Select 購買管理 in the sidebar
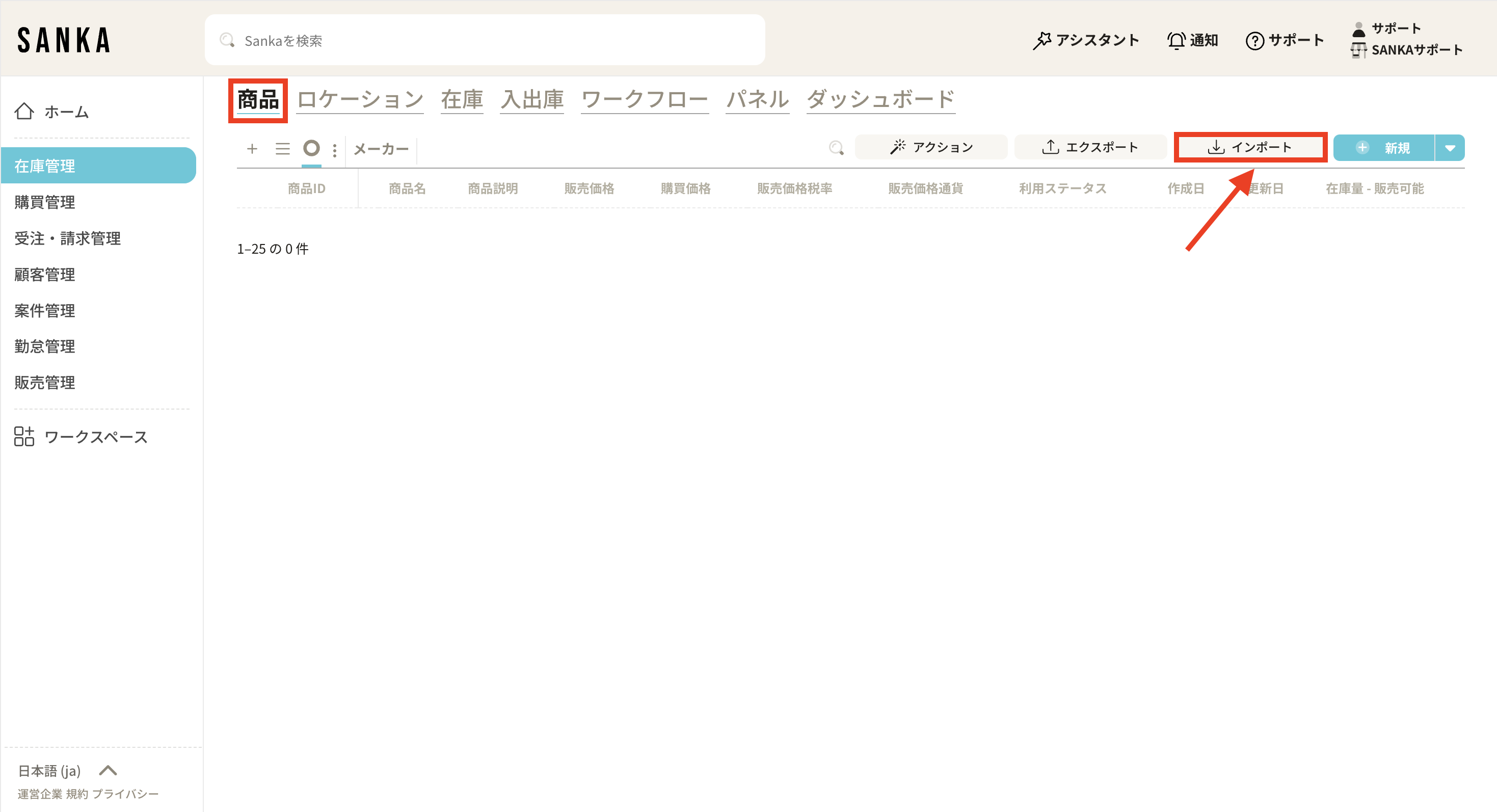This screenshot has height=812, width=1497. tap(45, 202)
